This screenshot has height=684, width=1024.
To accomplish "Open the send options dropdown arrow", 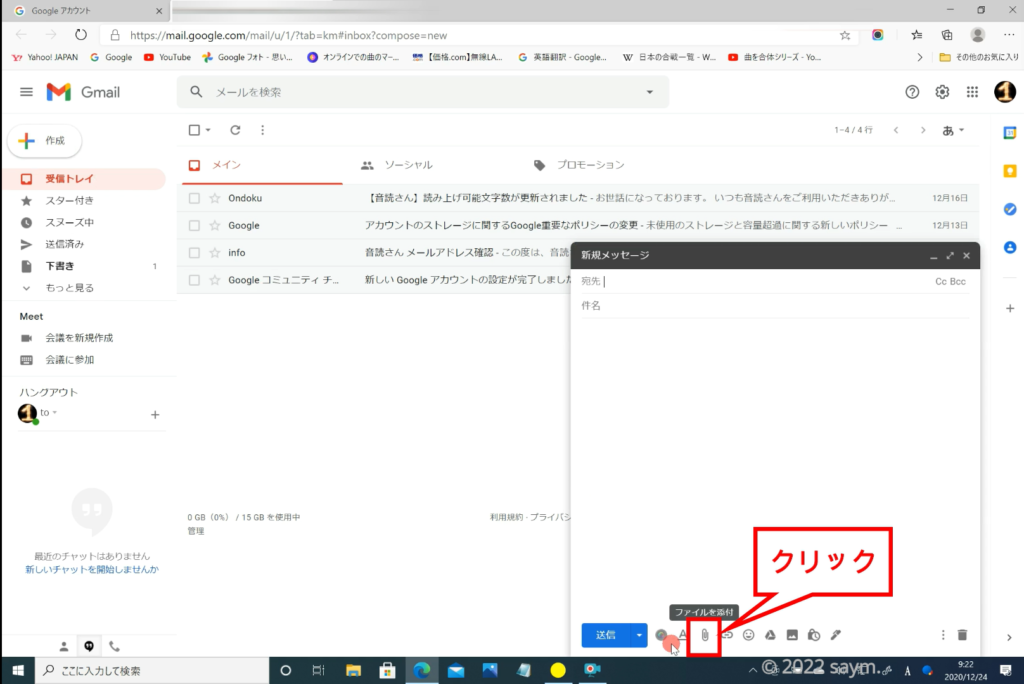I will pyautogui.click(x=638, y=635).
